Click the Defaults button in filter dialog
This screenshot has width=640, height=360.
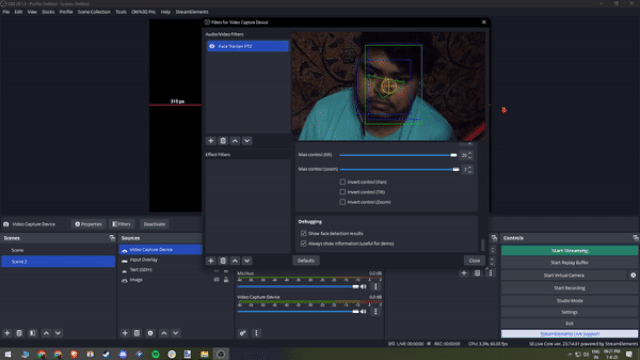point(306,260)
